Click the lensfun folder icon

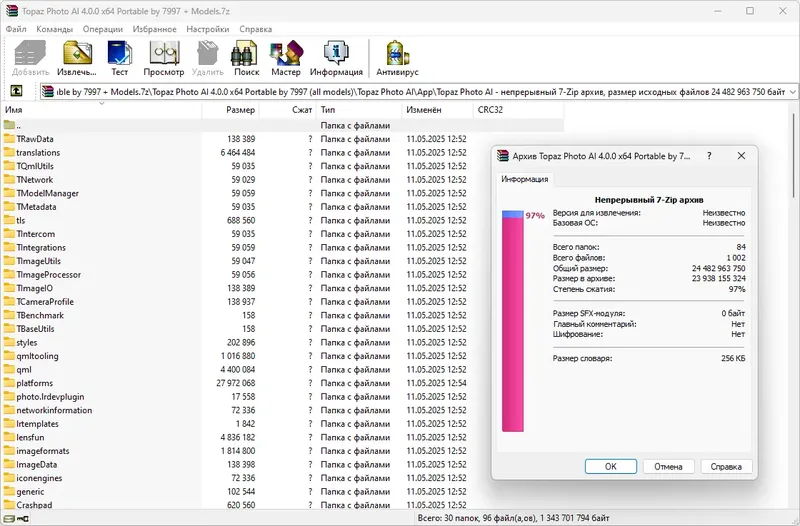coord(9,437)
